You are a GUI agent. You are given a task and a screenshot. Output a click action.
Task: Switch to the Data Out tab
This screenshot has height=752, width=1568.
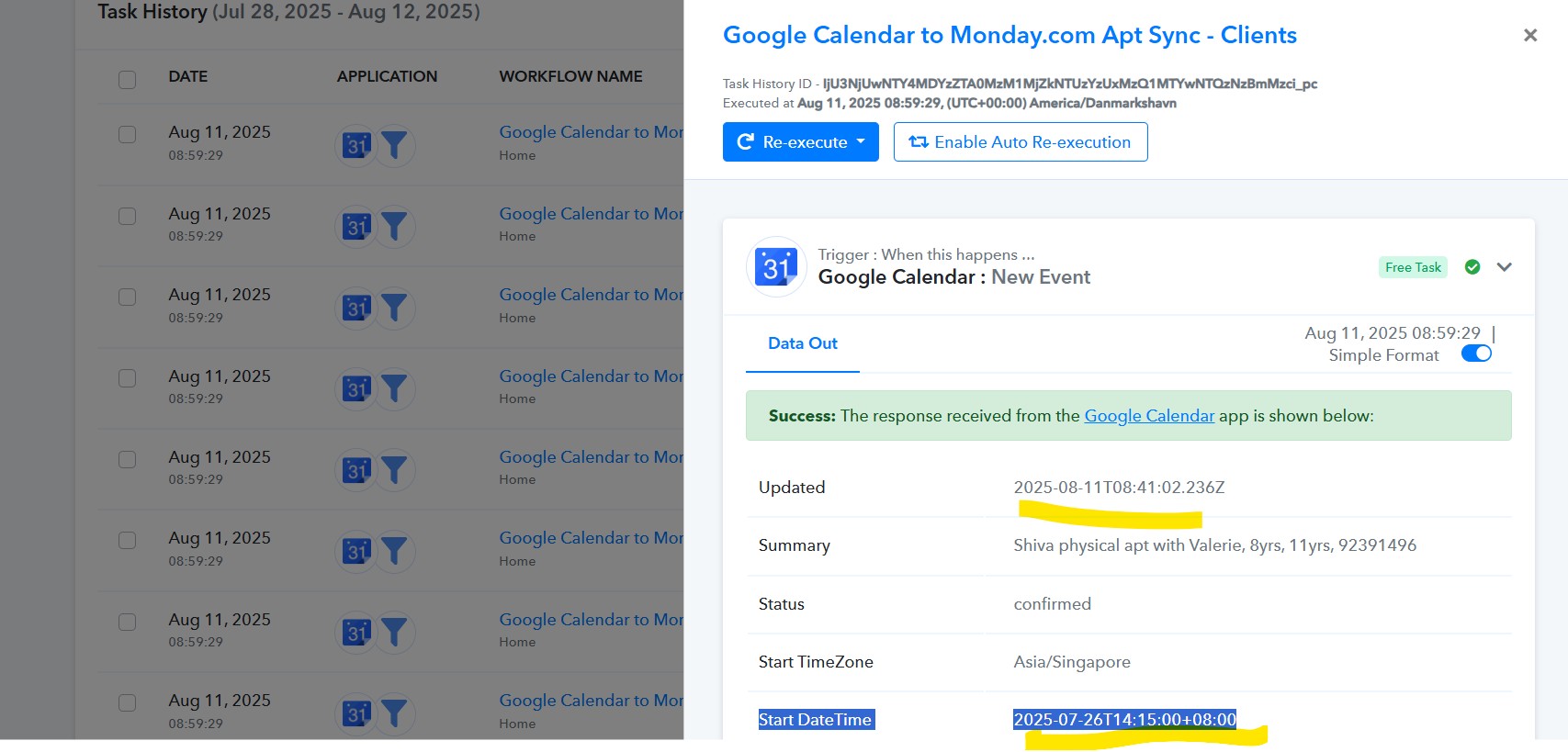coord(803,343)
